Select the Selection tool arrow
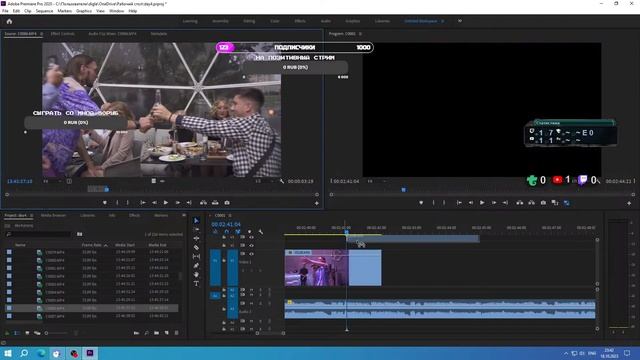Screen dimensions: 640x360 pyautogui.click(x=196, y=220)
